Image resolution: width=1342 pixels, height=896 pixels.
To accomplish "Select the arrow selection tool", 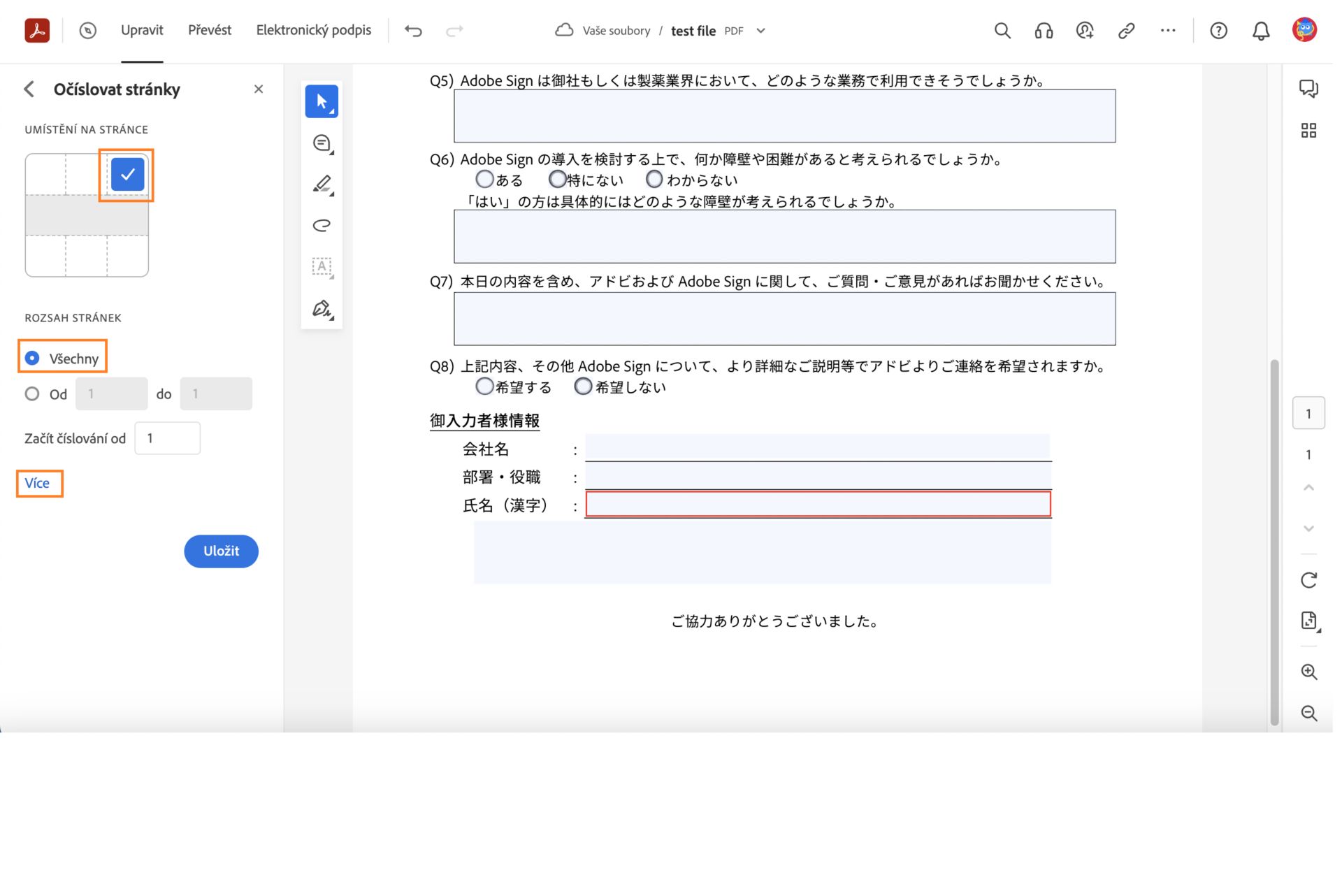I will (x=322, y=102).
